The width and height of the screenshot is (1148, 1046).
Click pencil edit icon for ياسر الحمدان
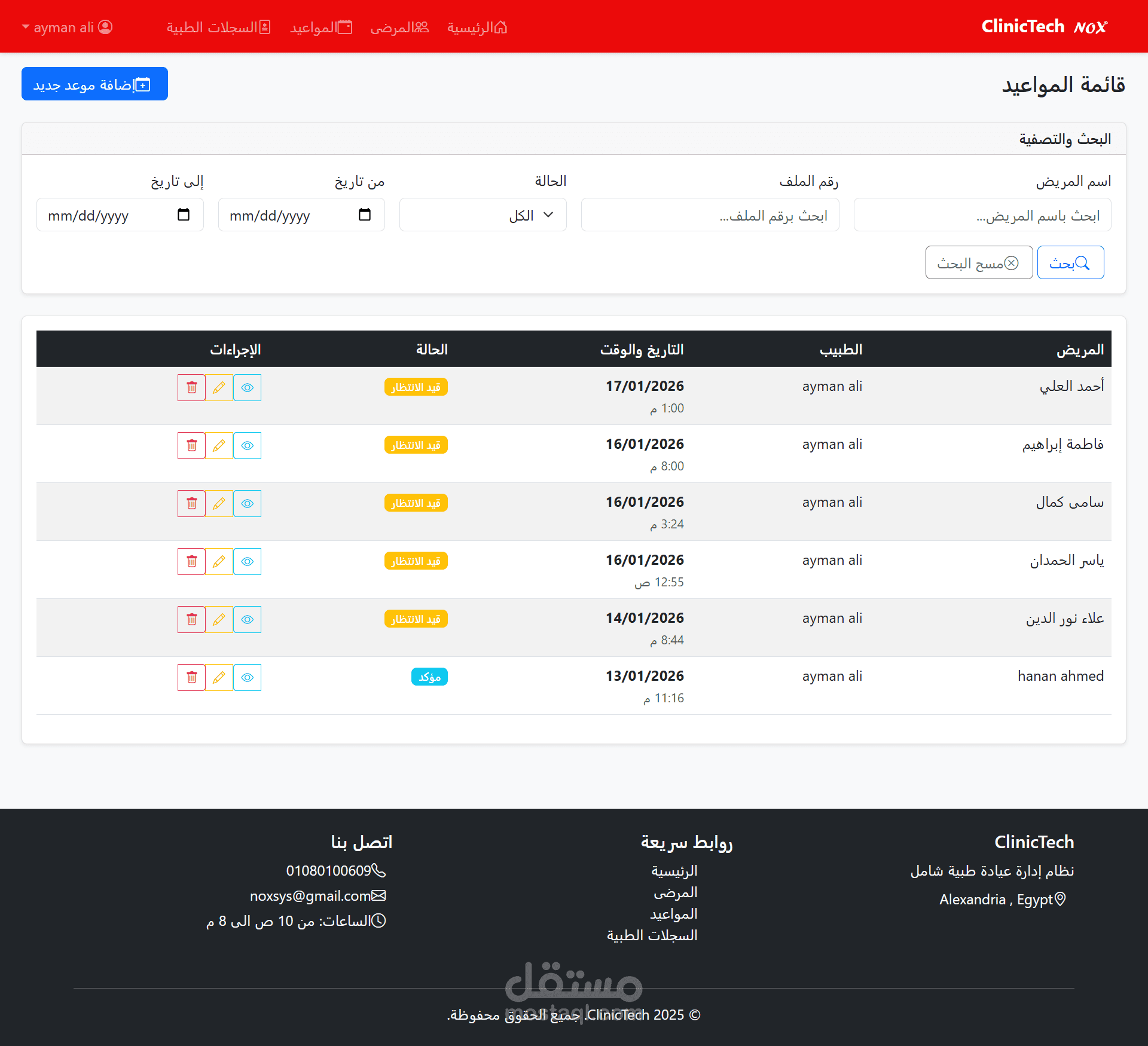point(219,562)
